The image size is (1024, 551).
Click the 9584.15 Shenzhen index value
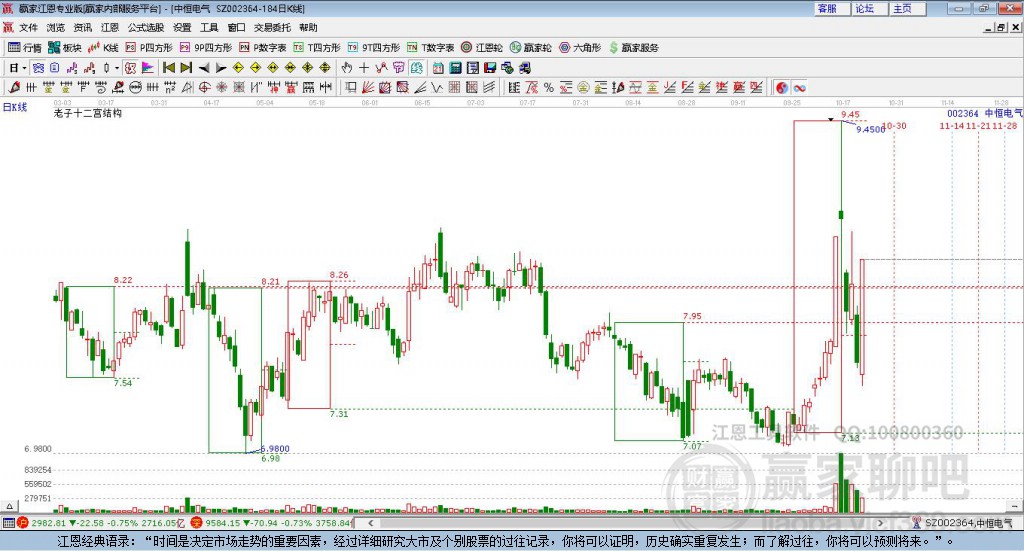[x=223, y=523]
